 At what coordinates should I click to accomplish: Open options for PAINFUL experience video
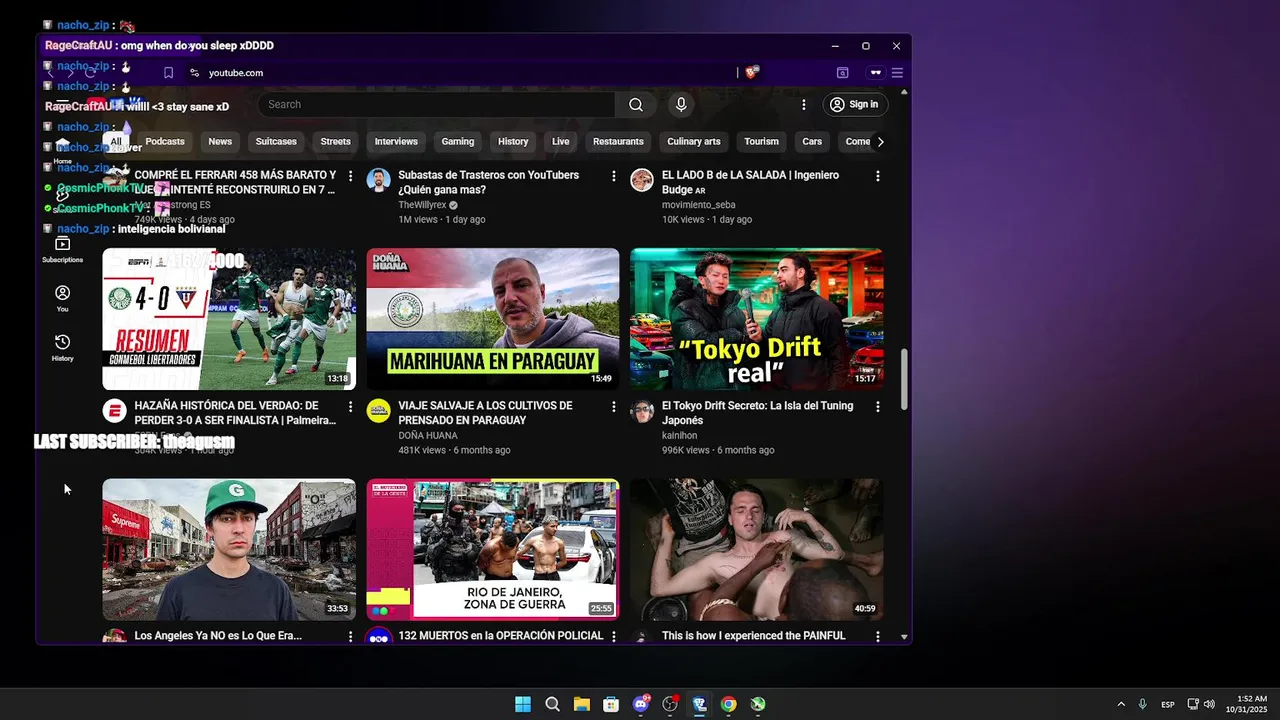pyautogui.click(x=878, y=636)
